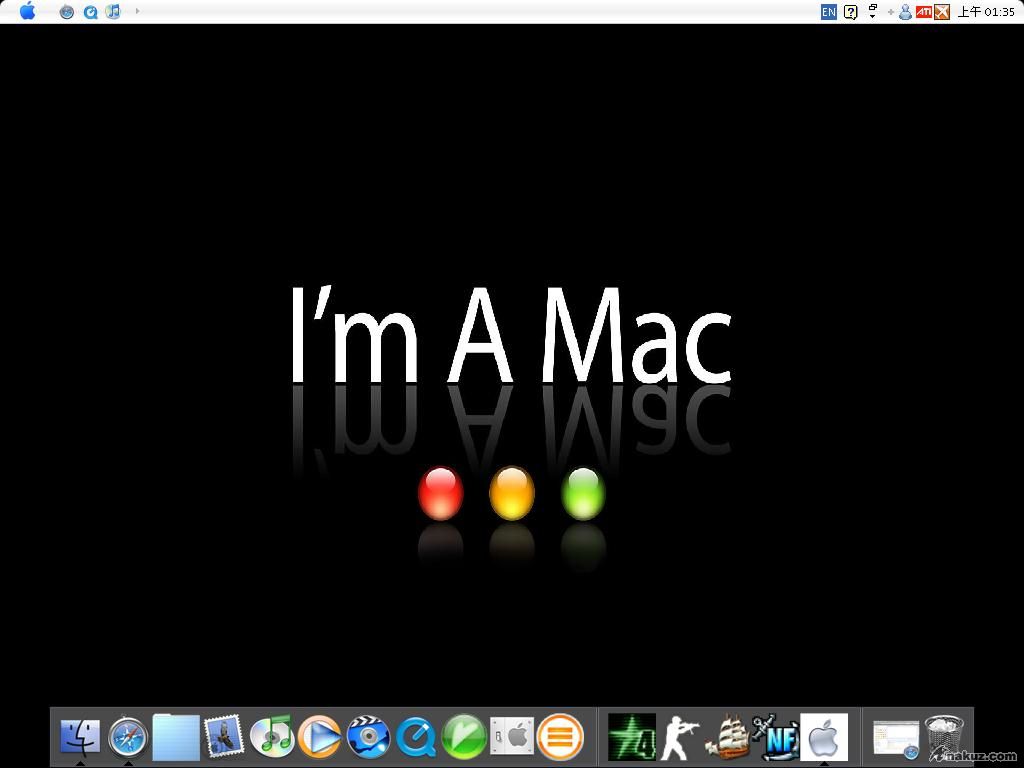This screenshot has height=768, width=1024.
Task: Open the DVD player clapperboard icon in dock
Action: click(368, 737)
